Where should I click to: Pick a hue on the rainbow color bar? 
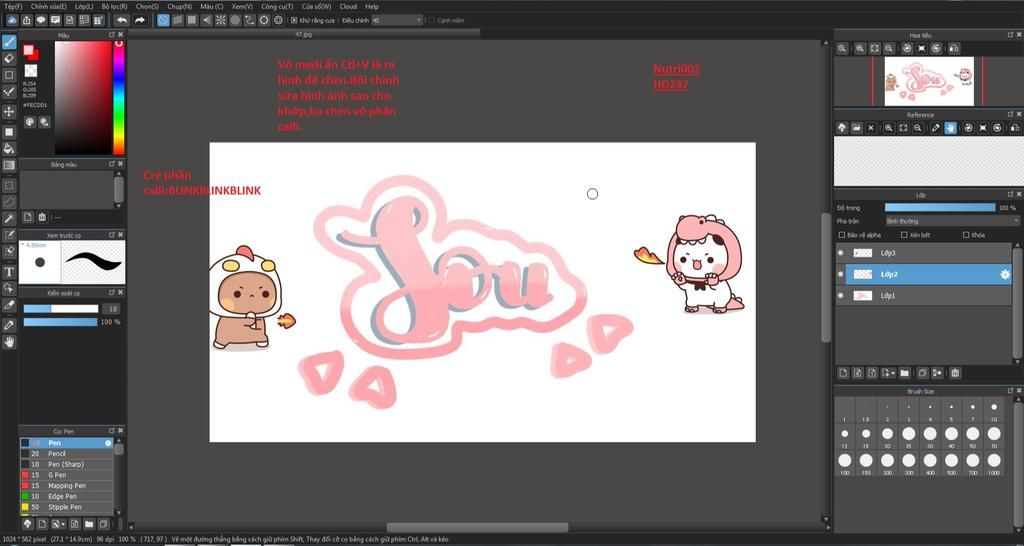(x=119, y=97)
